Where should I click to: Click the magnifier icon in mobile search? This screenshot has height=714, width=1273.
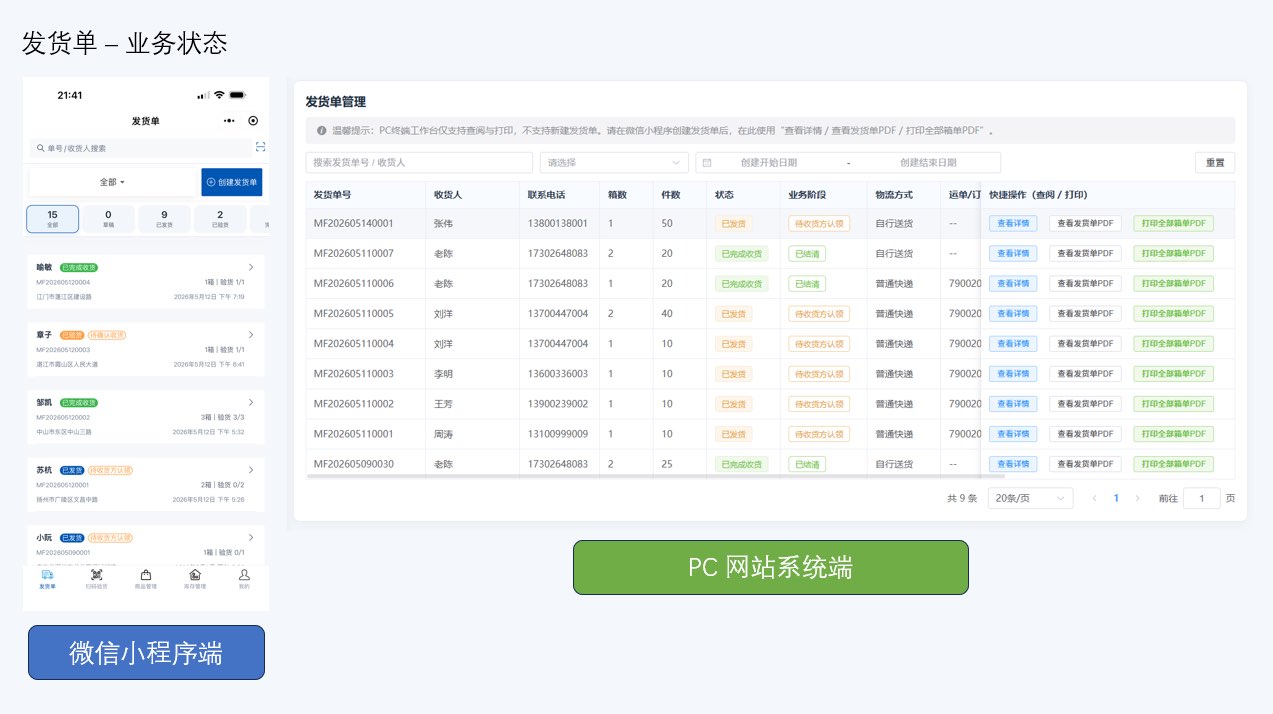click(40, 148)
